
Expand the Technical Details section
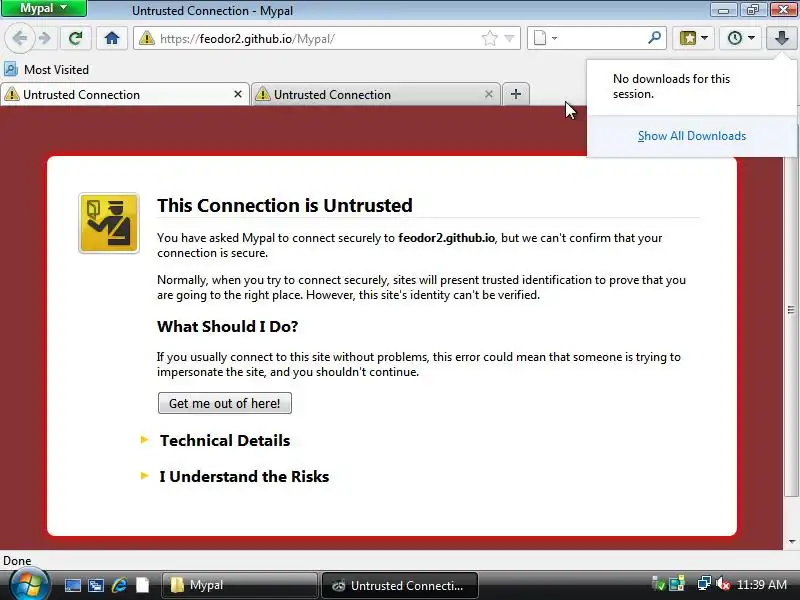click(x=224, y=440)
